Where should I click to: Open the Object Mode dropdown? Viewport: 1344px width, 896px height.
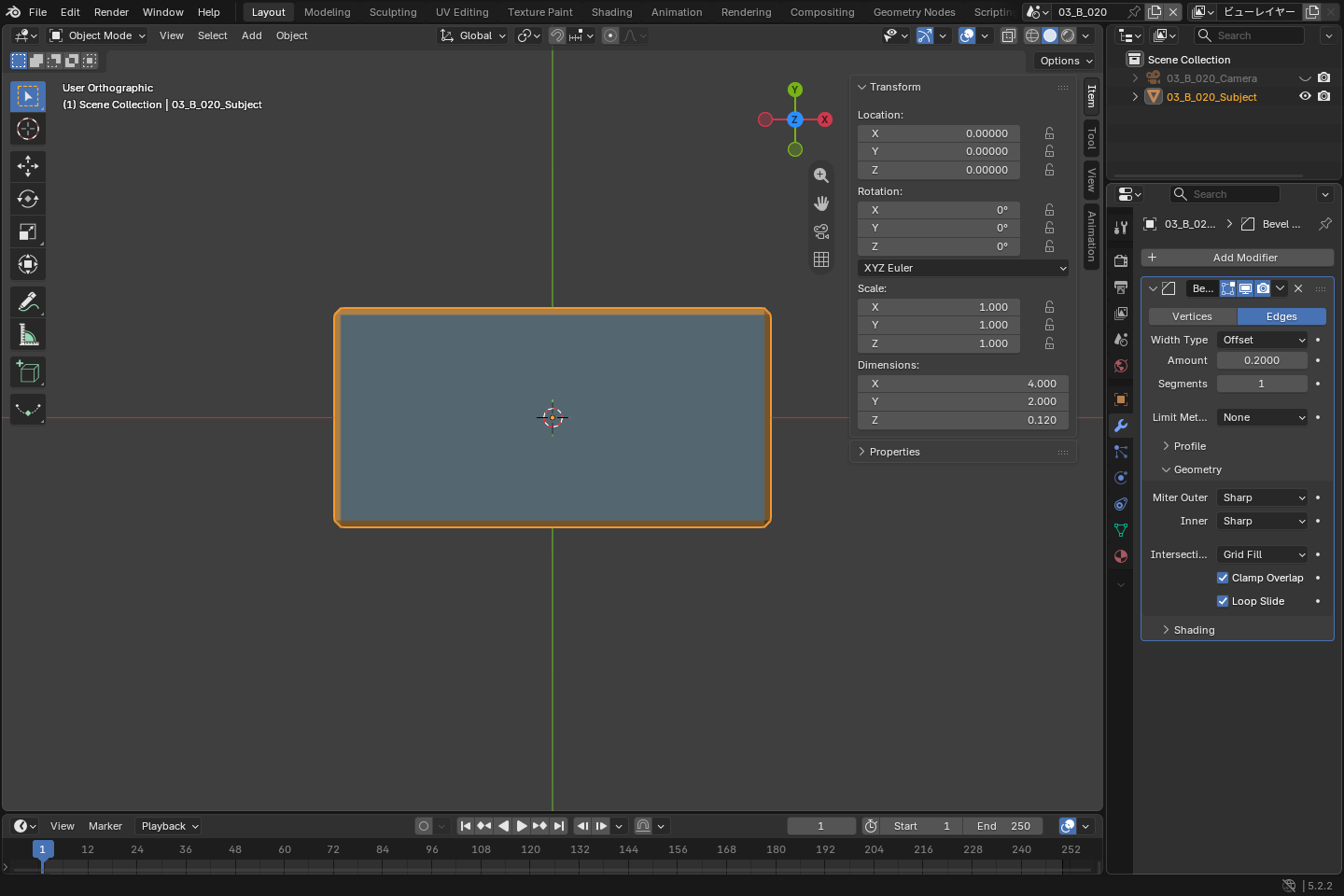(98, 35)
